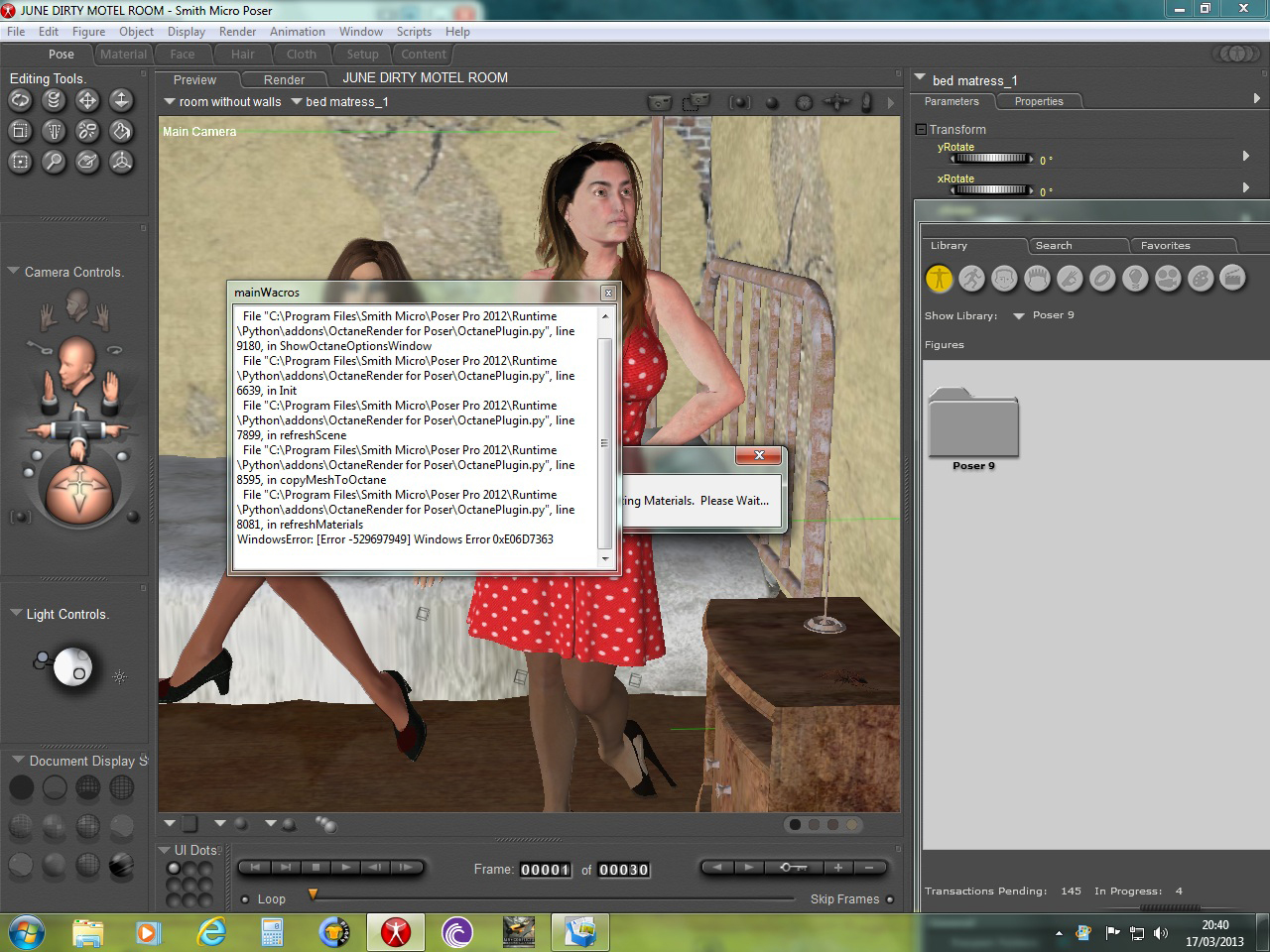Open the Calculator from the taskbar
This screenshot has width=1270, height=952.
pos(272,932)
